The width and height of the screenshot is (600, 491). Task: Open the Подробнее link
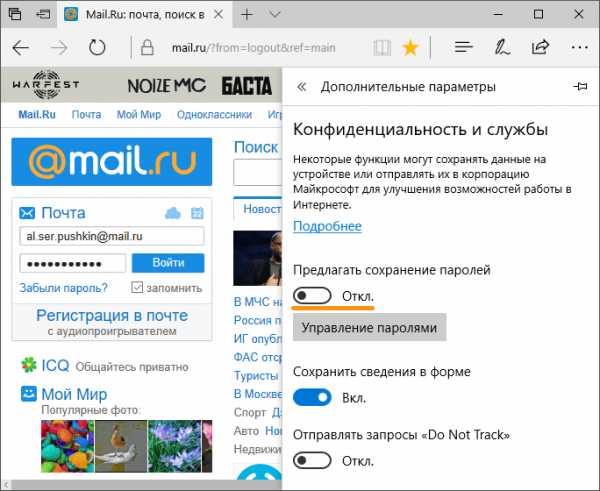327,226
